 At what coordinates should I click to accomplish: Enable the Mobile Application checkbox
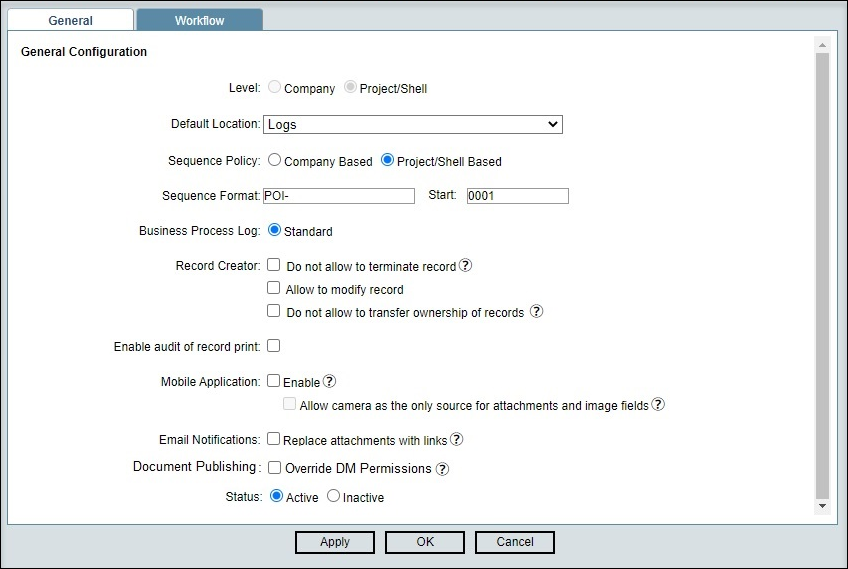click(274, 381)
